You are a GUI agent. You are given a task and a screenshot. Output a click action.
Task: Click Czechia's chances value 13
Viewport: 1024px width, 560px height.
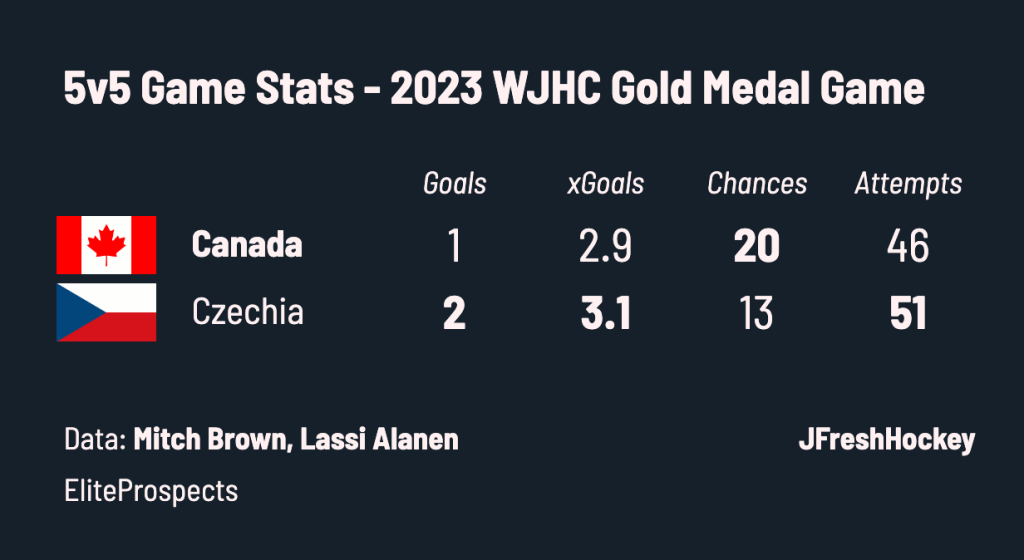(x=757, y=313)
